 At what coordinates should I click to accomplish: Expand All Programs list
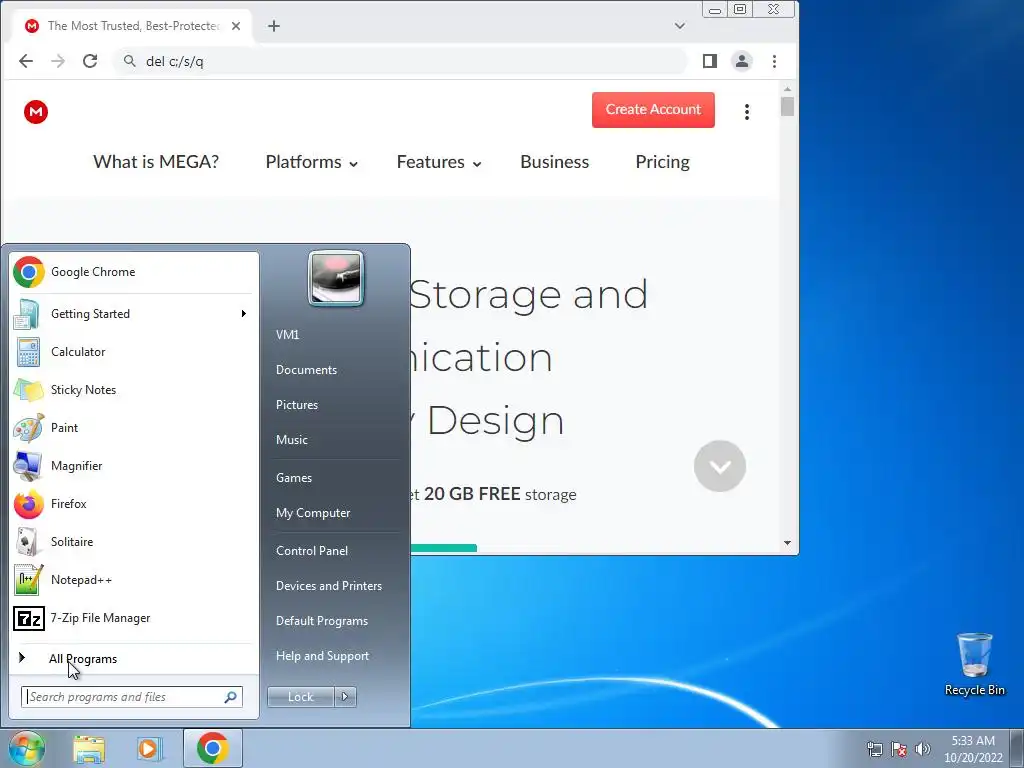tap(133, 659)
